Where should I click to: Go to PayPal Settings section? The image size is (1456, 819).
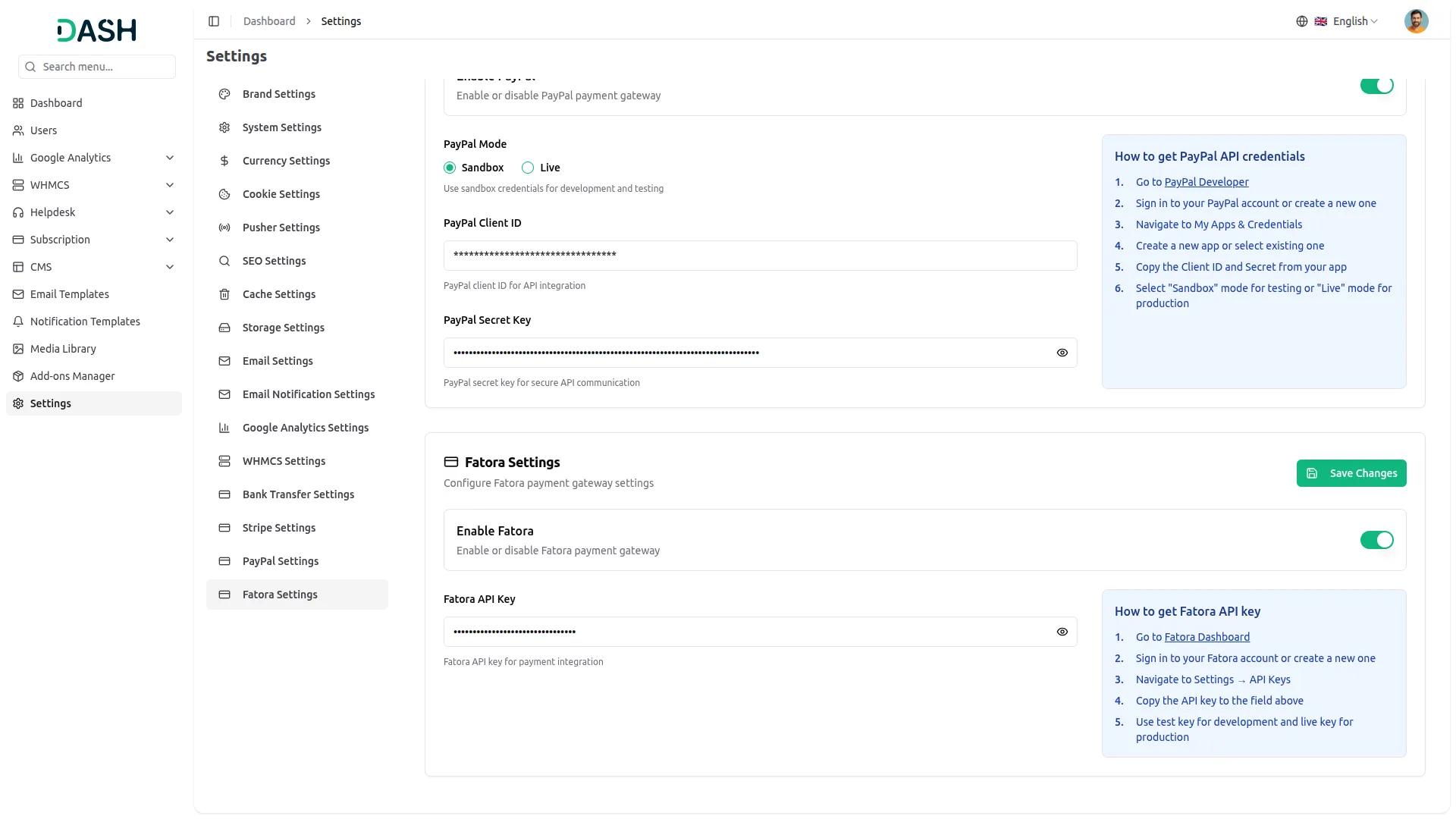point(297,561)
